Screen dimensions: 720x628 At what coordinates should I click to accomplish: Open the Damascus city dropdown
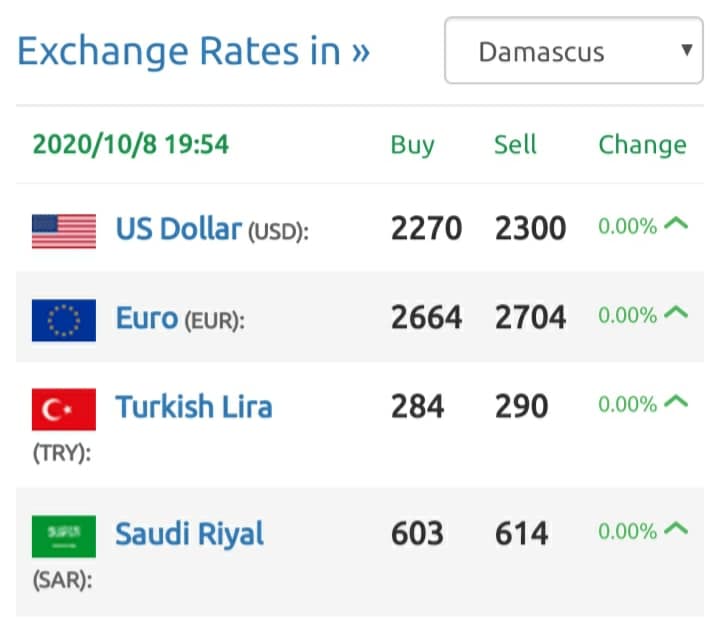[x=574, y=50]
